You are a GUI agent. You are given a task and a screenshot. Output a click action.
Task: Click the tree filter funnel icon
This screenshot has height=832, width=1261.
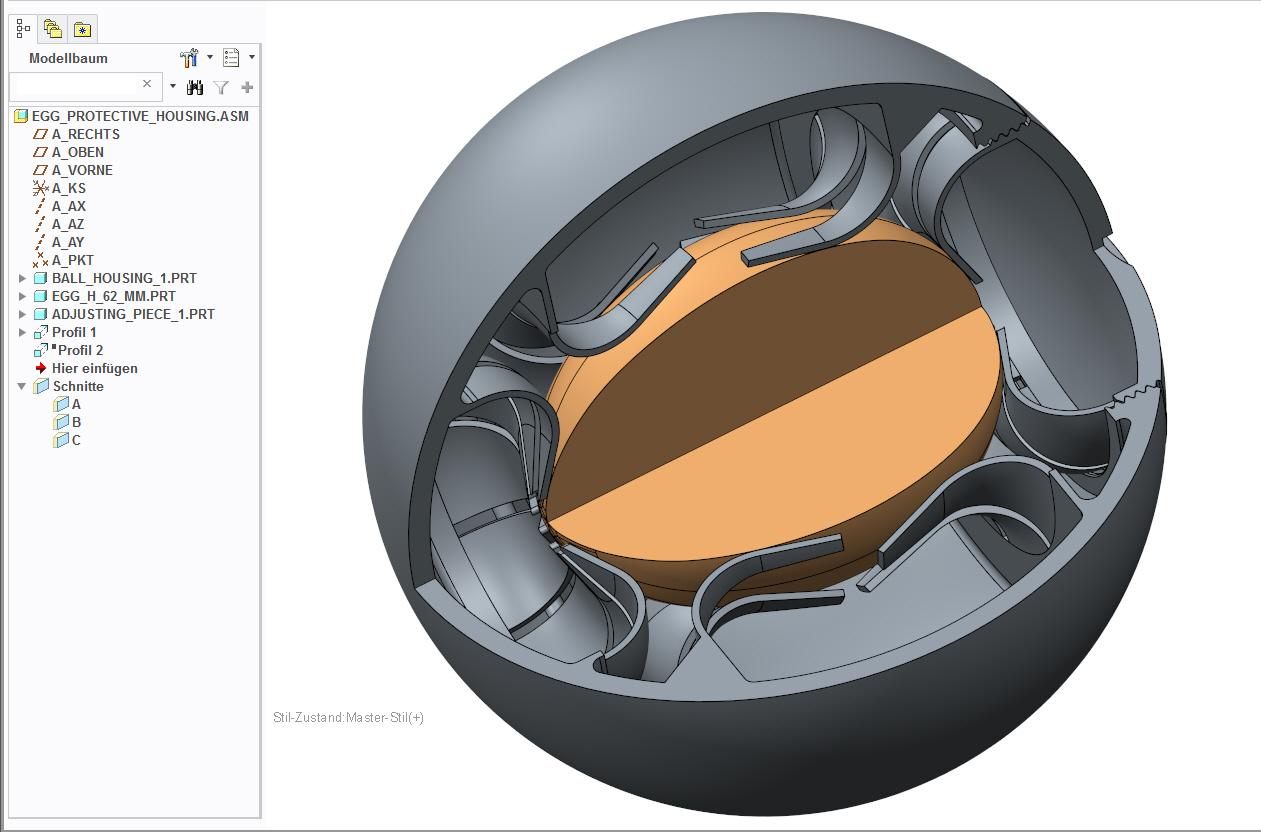point(222,88)
